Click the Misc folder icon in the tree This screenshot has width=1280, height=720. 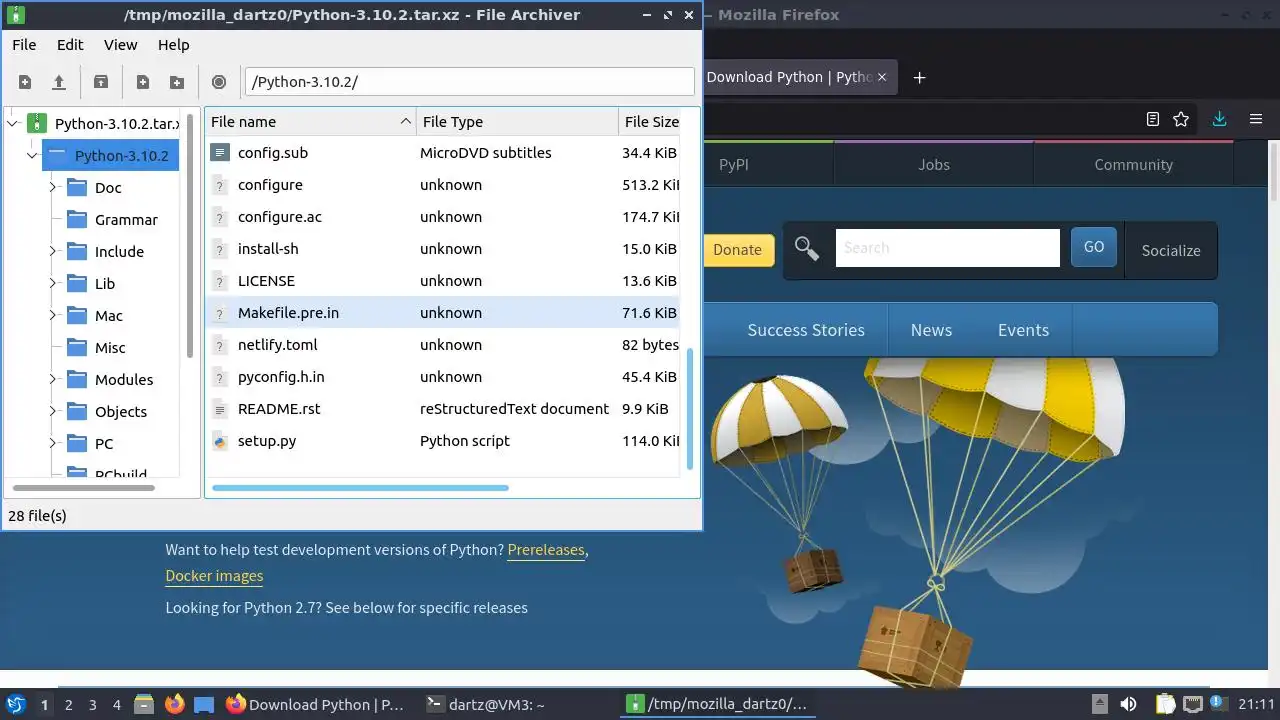coord(77,348)
